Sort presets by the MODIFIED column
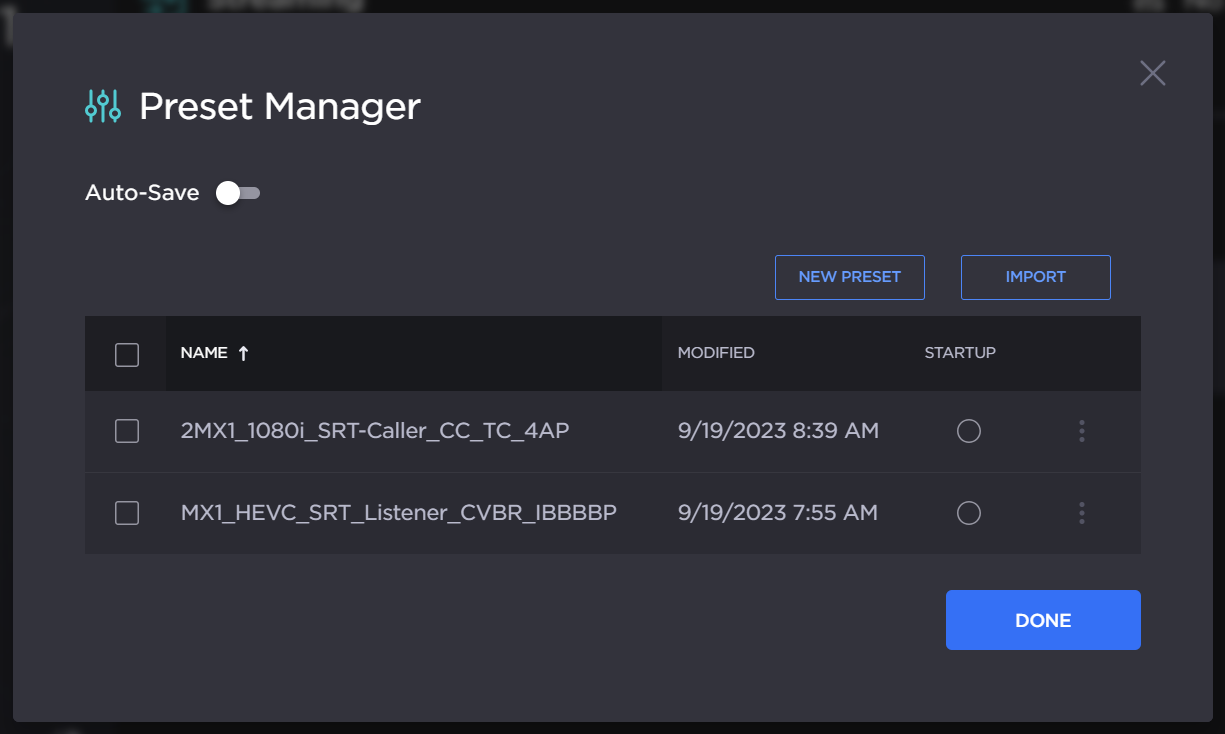Screen dimensions: 1225x734 716,353
